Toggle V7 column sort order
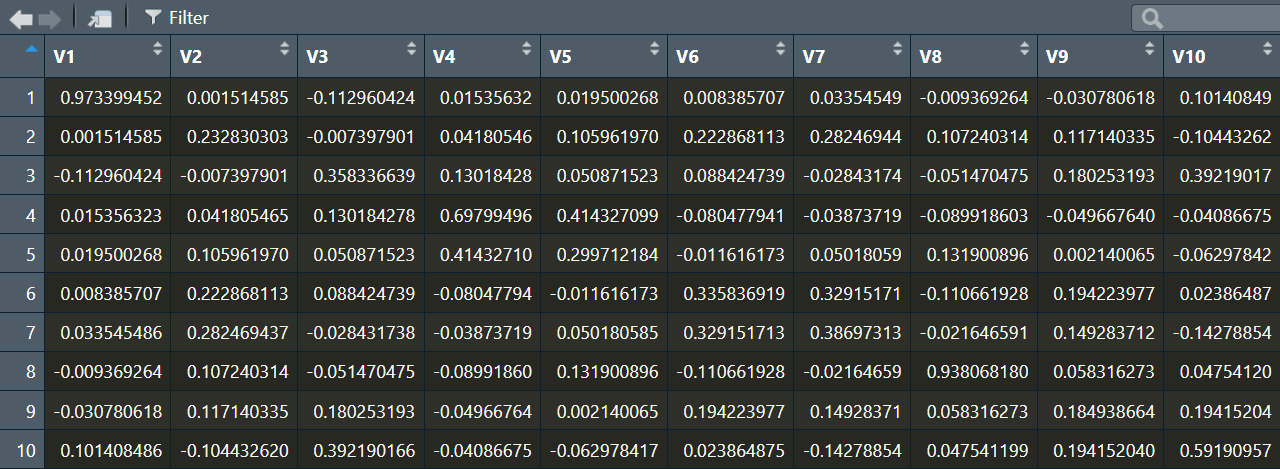 (x=897, y=48)
